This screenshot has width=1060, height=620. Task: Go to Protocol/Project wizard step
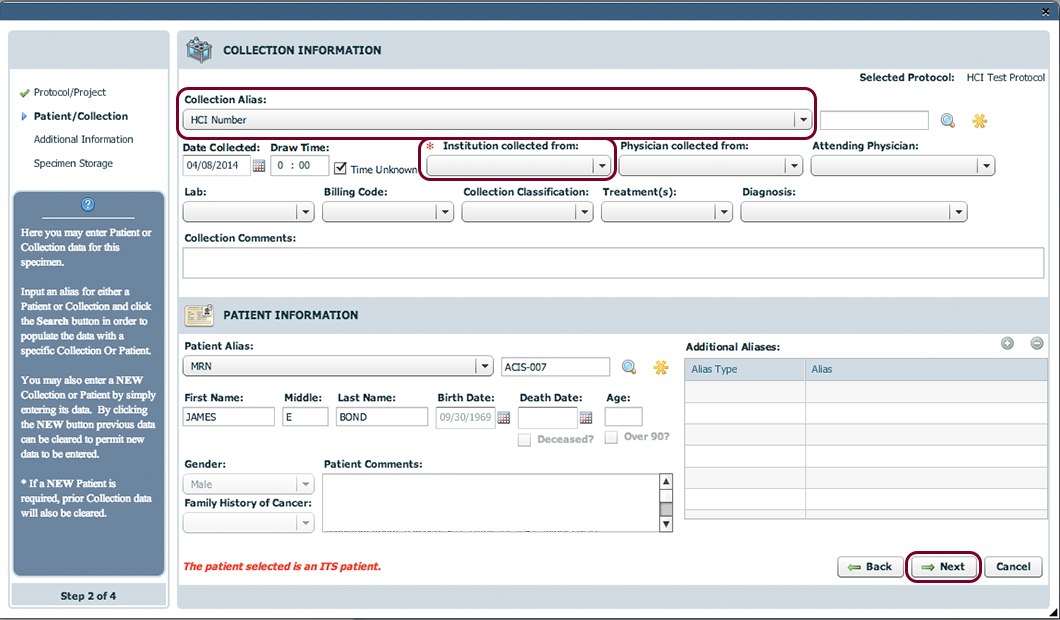pyautogui.click(x=70, y=93)
